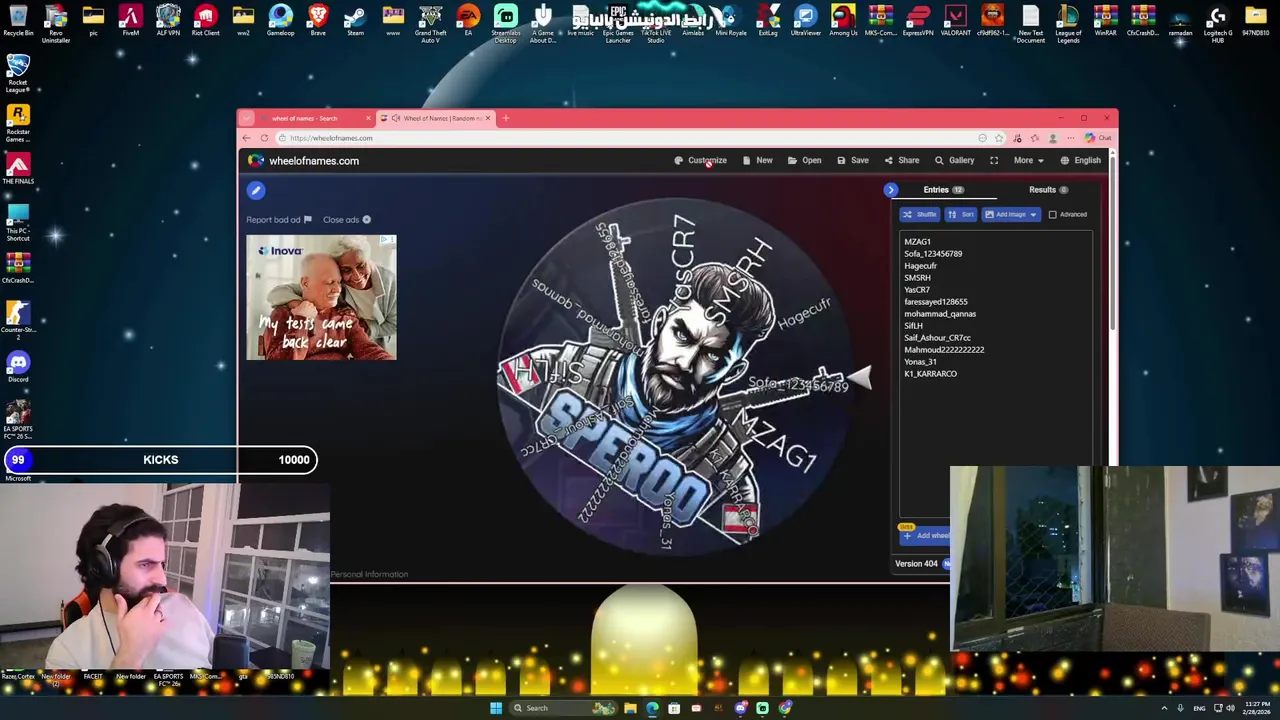Open the Recycle Bin desktop icon
The width and height of the screenshot is (1280, 720).
click(x=18, y=20)
